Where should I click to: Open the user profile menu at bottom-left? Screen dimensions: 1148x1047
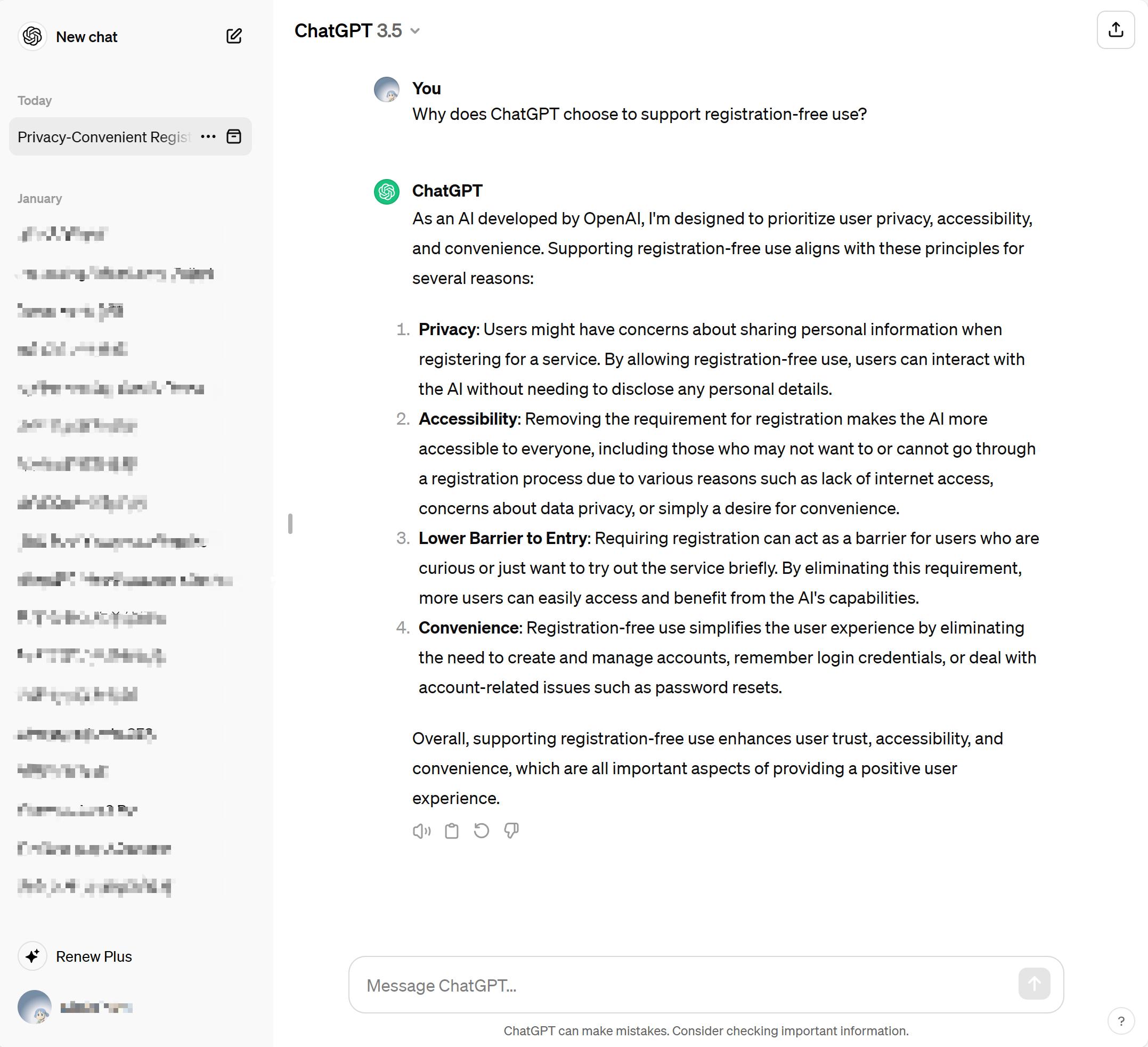pos(74,1007)
